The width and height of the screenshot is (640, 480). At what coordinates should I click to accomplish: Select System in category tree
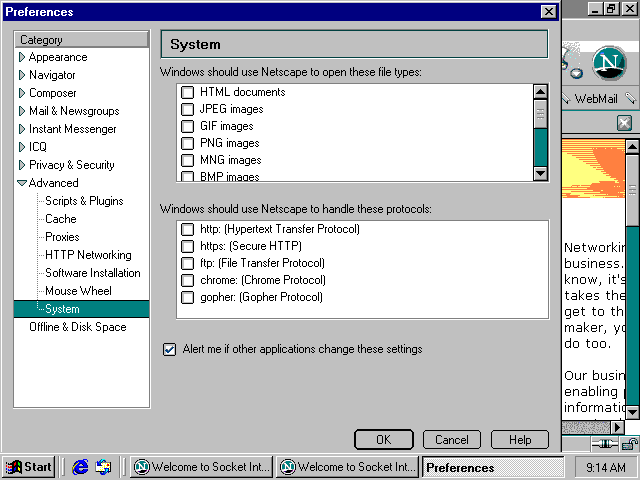[x=82, y=309]
